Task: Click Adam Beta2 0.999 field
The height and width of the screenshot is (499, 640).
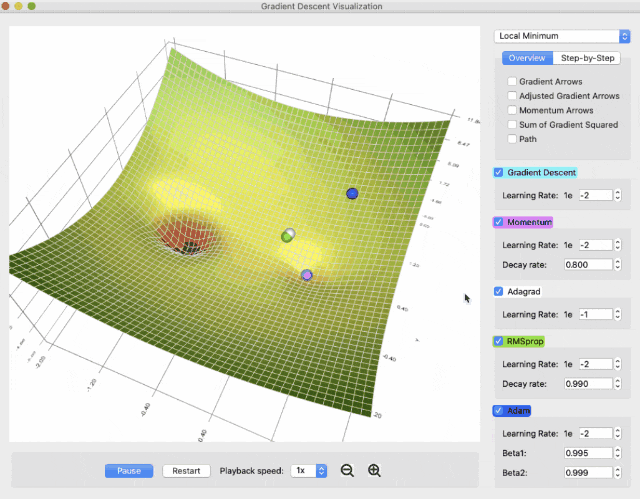Action: 588,472
